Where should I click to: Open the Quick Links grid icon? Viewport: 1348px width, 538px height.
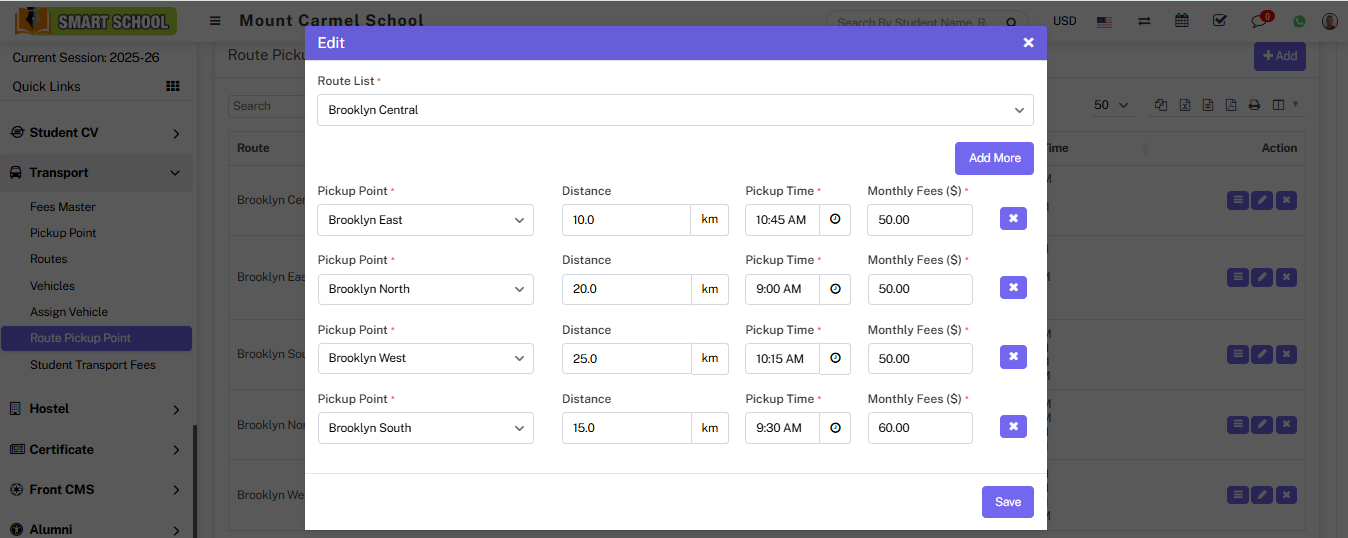[x=173, y=87]
